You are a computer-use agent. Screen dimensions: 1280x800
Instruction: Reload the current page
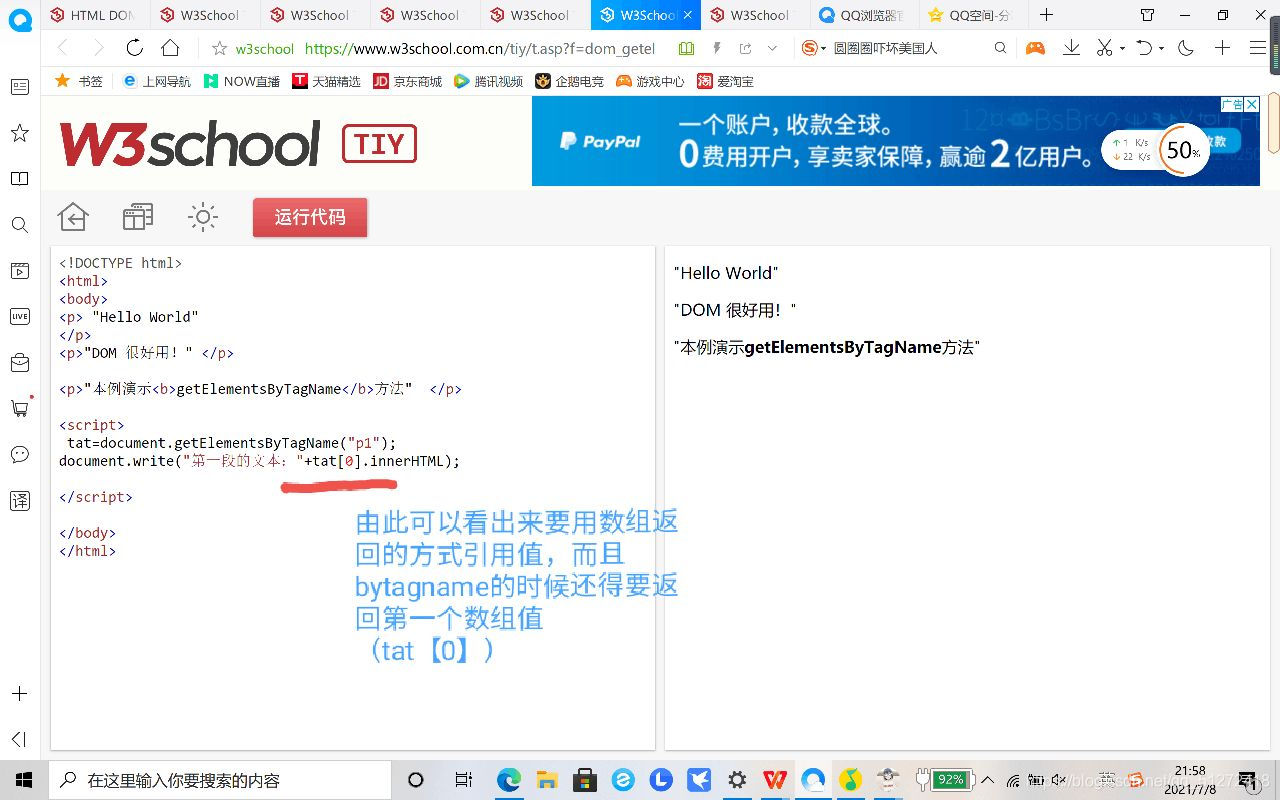[134, 48]
